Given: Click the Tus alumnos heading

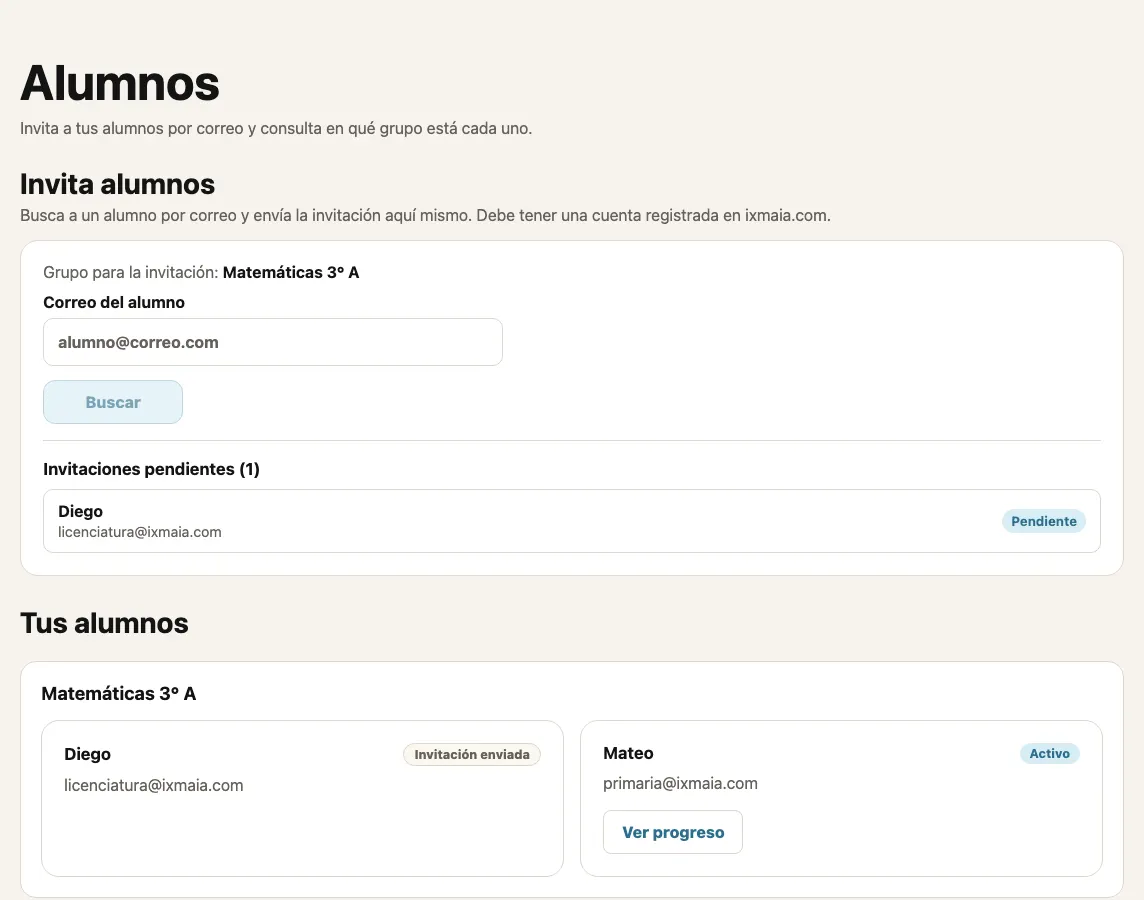Looking at the screenshot, I should pos(104,624).
